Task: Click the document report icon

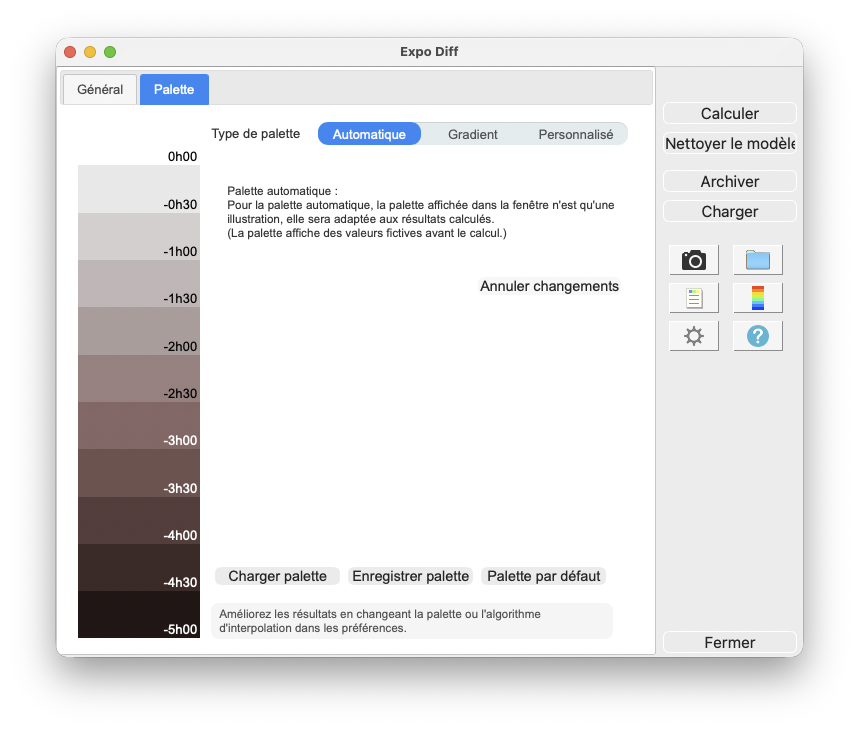Action: coord(694,298)
